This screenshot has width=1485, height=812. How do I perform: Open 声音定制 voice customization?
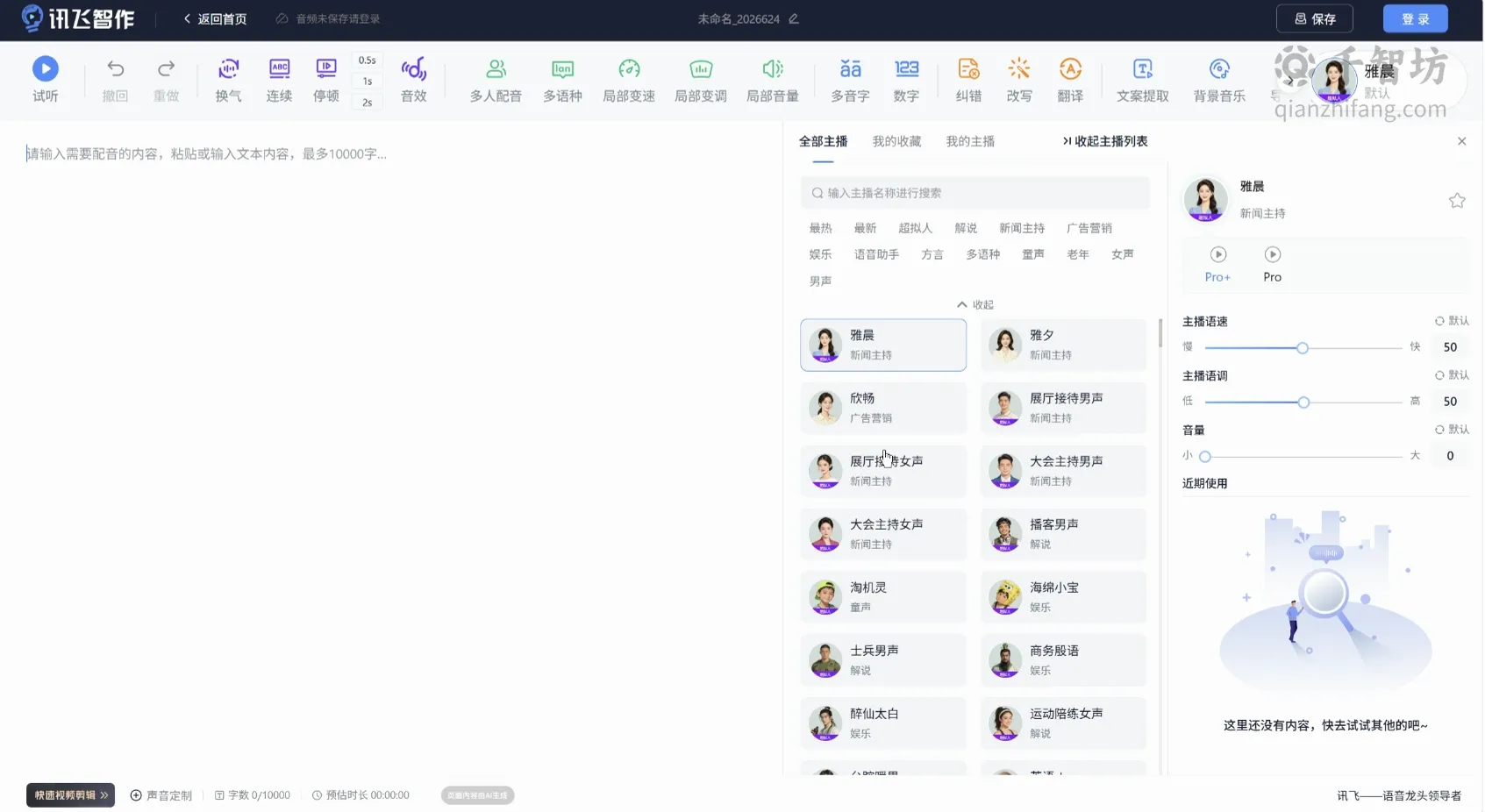click(x=161, y=795)
